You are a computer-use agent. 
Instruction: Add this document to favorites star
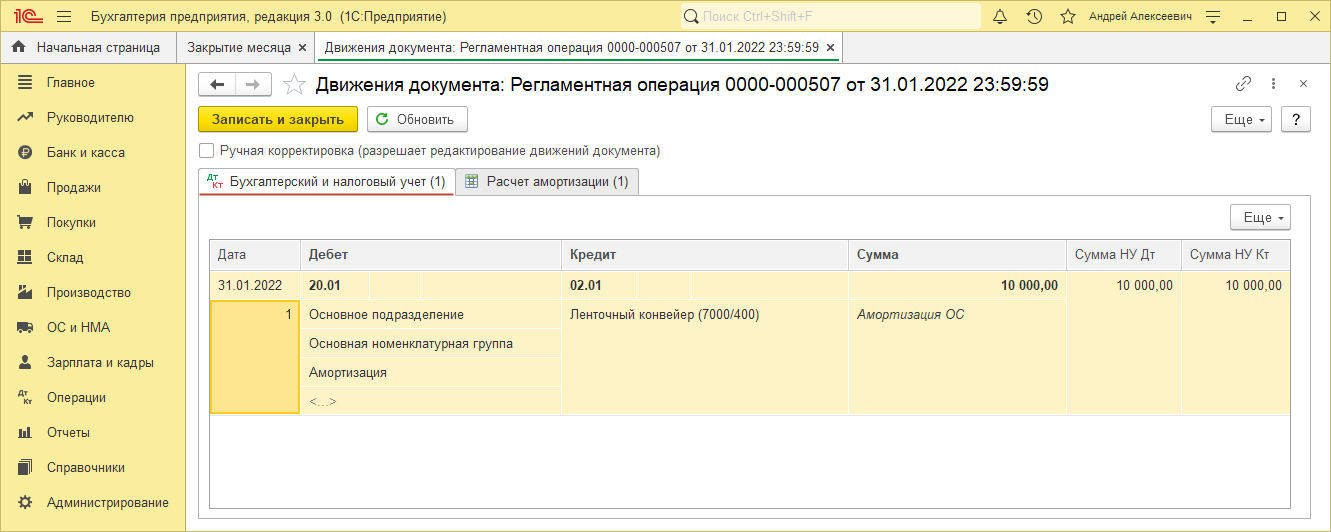point(294,85)
